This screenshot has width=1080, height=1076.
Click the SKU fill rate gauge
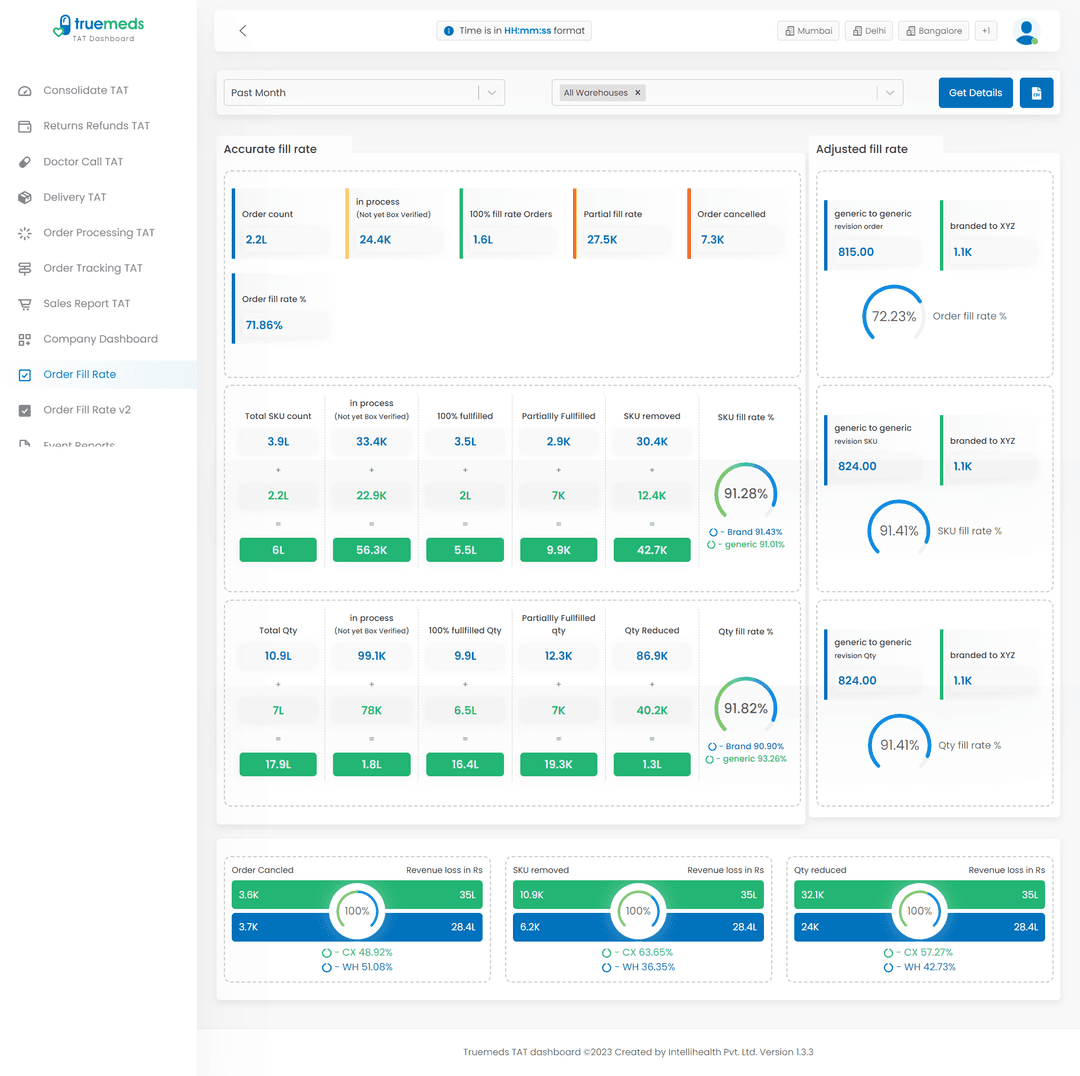coord(745,492)
